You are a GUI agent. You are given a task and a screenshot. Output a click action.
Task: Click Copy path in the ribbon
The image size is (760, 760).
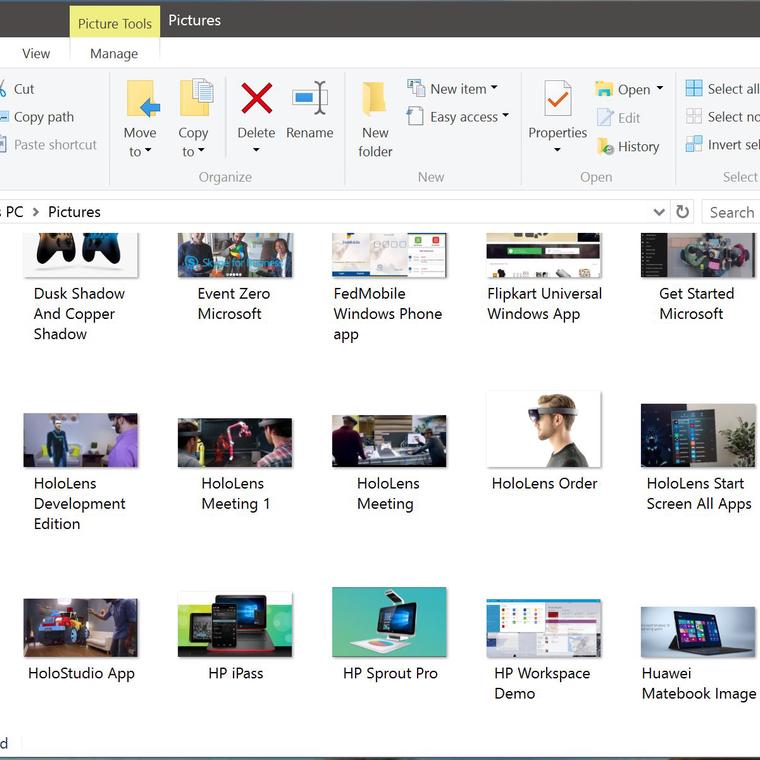click(x=43, y=117)
